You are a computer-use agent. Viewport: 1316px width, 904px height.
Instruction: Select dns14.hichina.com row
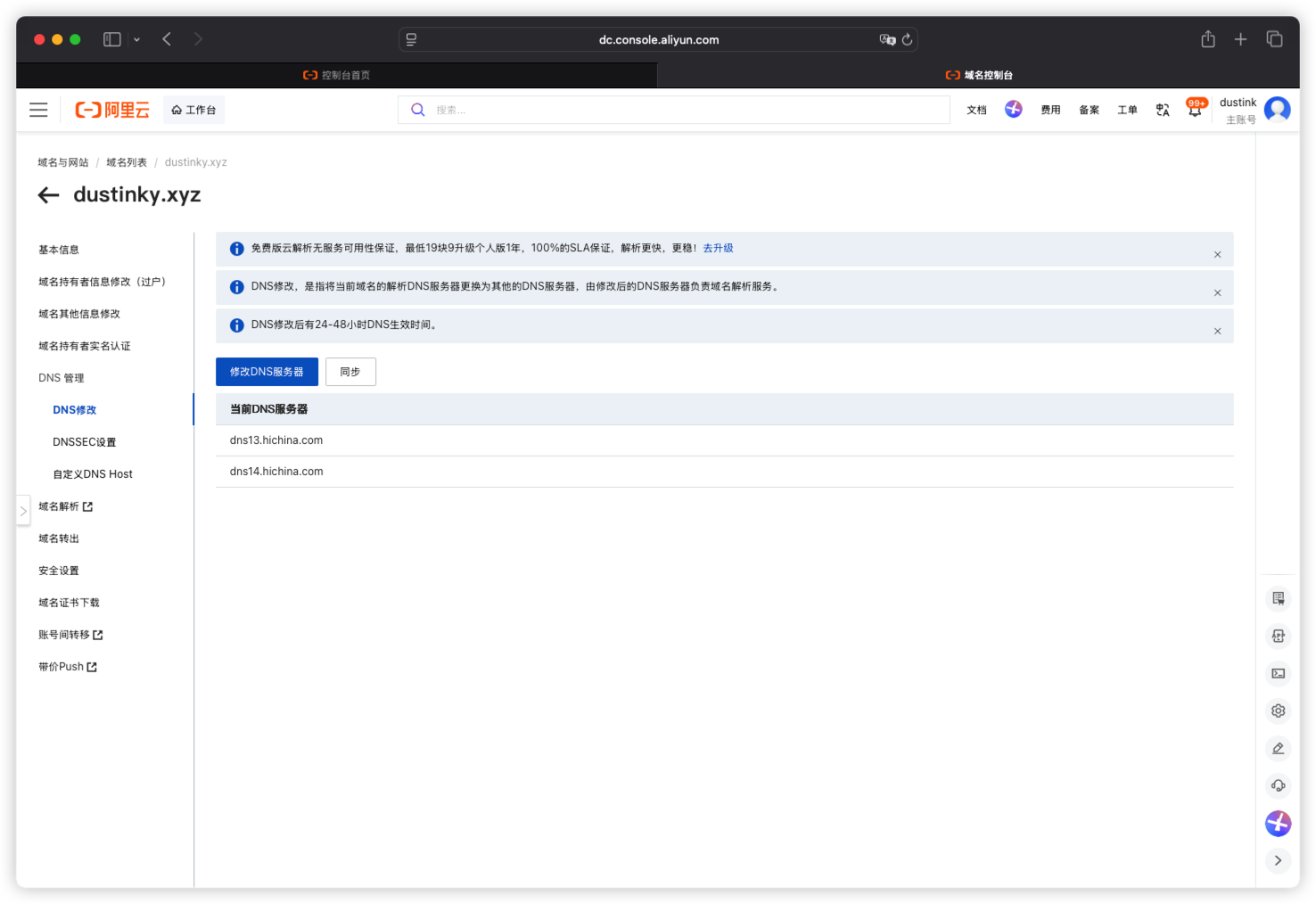(725, 472)
